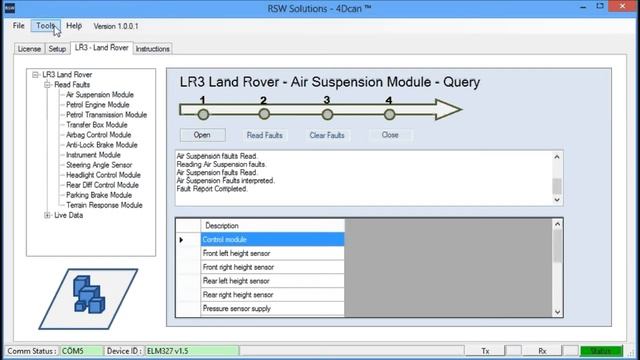Select Parking Brake Module in tree
This screenshot has height=360, width=640.
99,195
